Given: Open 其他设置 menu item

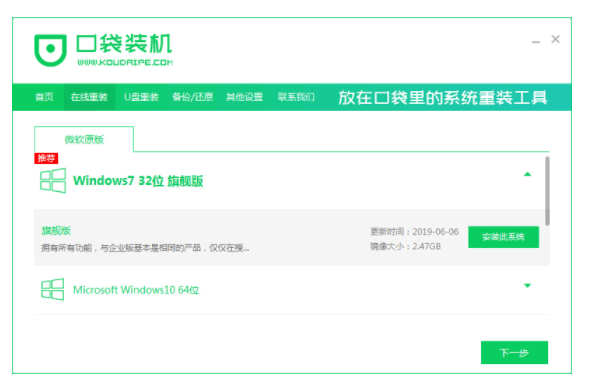Looking at the screenshot, I should click(x=244, y=97).
